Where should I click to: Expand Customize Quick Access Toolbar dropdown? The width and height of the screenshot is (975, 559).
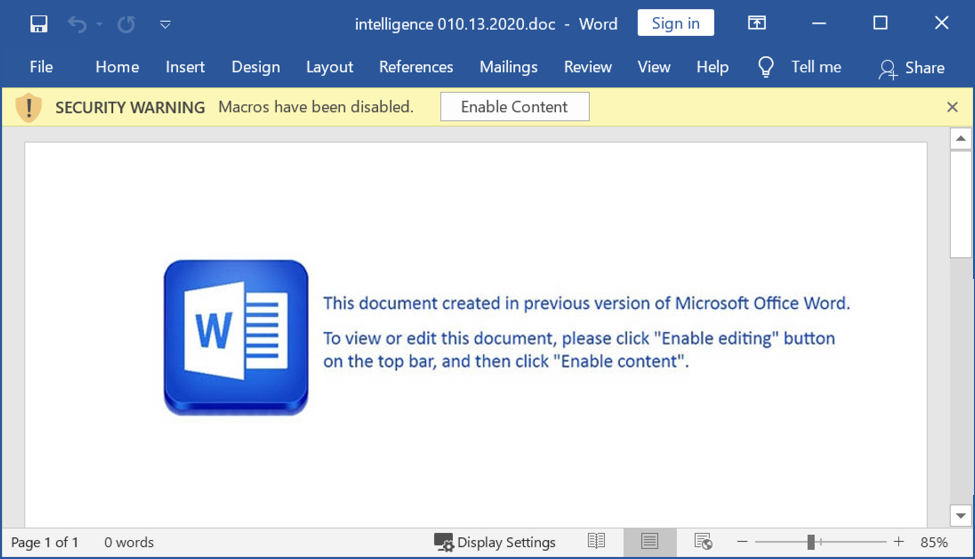165,24
